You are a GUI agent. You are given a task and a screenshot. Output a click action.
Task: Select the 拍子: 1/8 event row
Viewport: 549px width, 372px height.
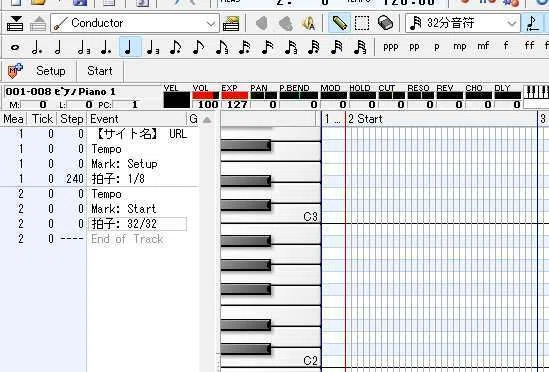[x=100, y=179]
